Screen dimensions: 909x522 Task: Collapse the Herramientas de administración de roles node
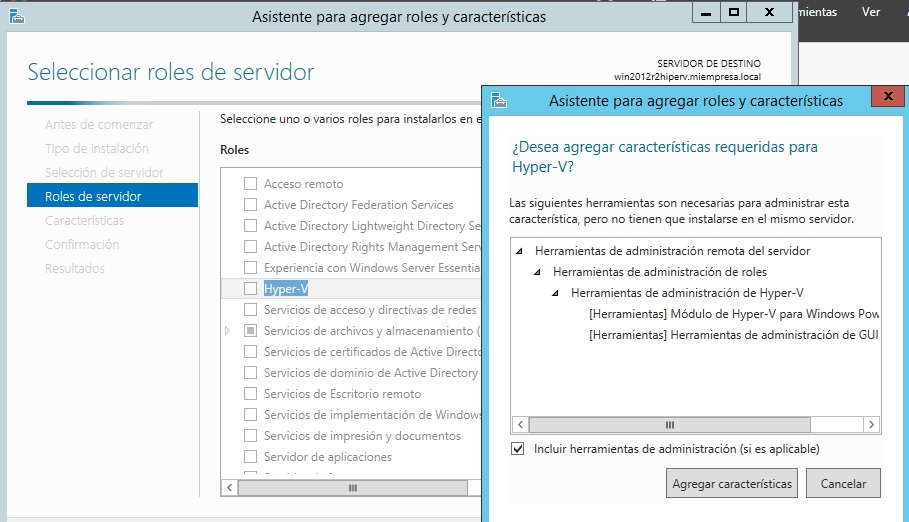(538, 272)
